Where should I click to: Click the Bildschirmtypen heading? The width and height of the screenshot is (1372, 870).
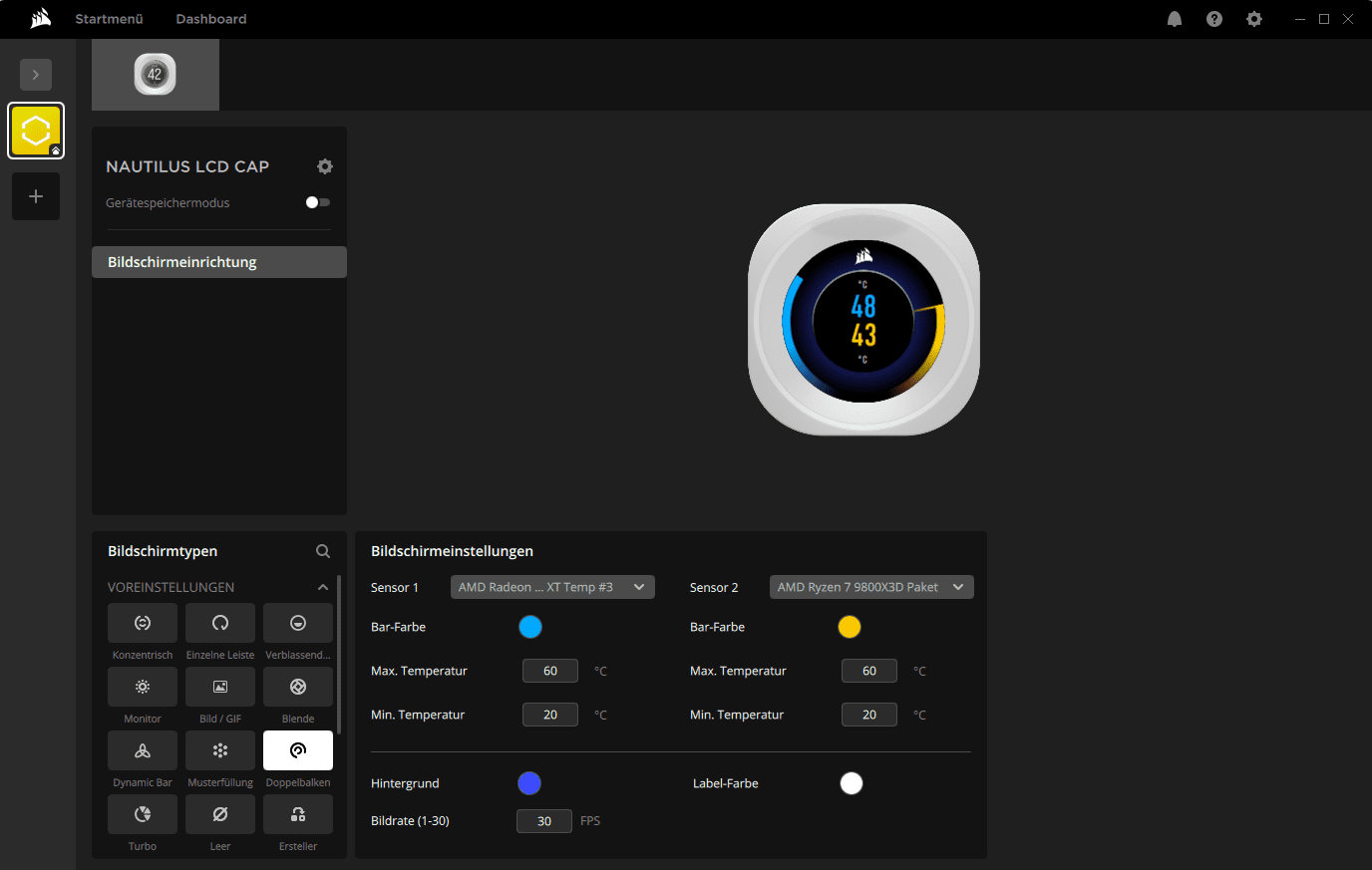click(163, 551)
